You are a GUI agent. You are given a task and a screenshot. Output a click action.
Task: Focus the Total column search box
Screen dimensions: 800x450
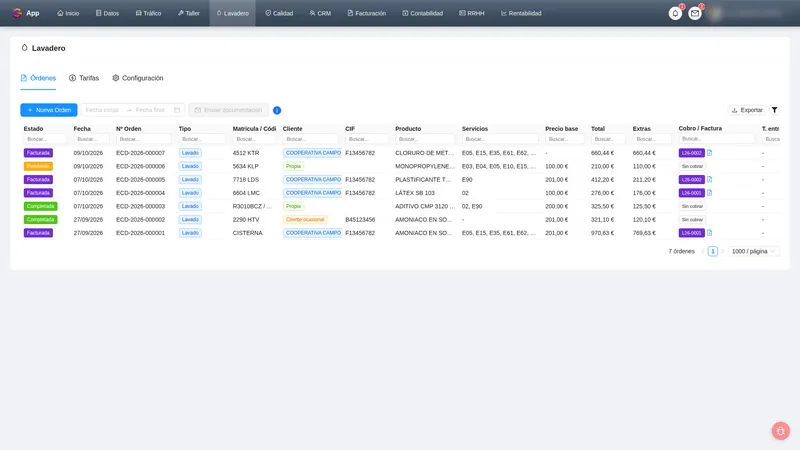click(x=609, y=139)
